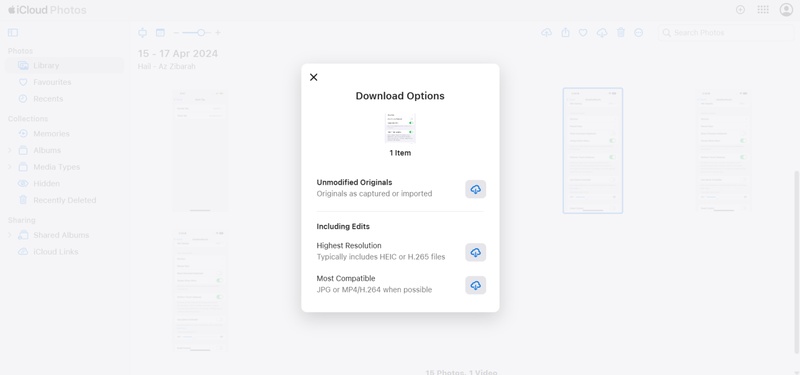Click the Recents clock icon

23,99
